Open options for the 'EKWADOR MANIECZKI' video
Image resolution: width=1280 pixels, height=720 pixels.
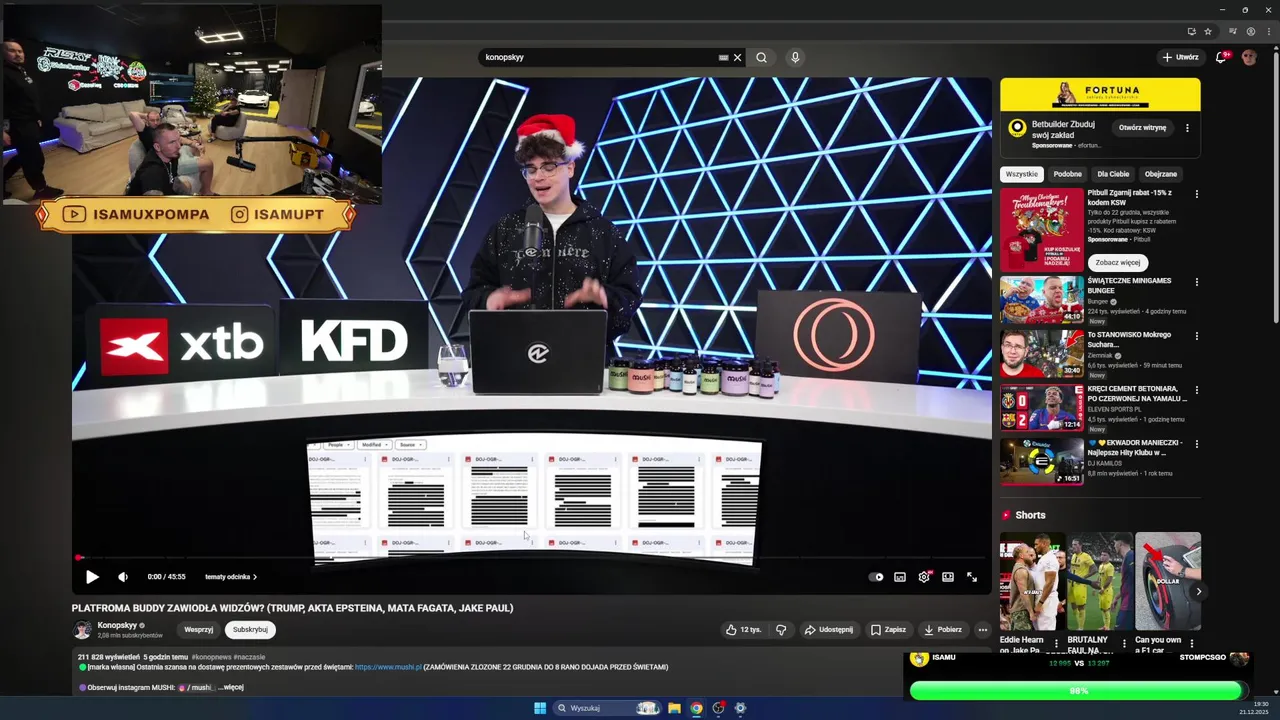click(x=1196, y=444)
